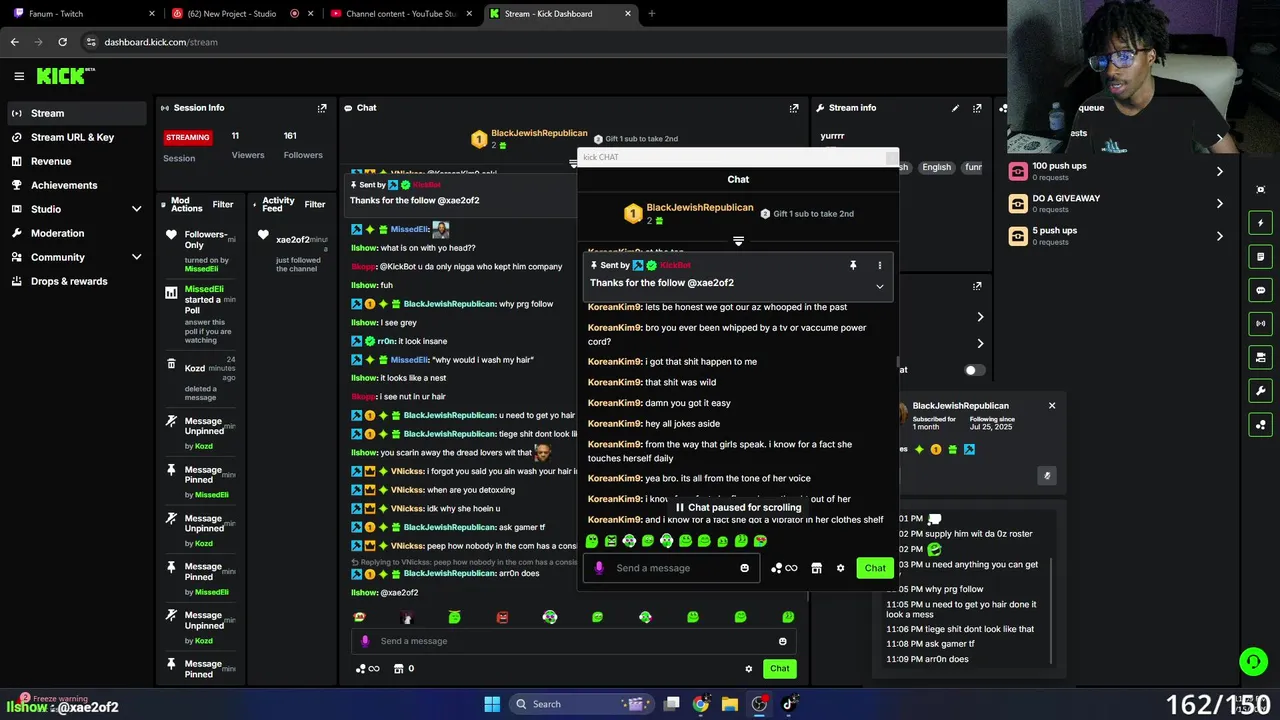Expand the Studio sidebar section
Viewport: 1280px width, 720px height.
[x=136, y=209]
